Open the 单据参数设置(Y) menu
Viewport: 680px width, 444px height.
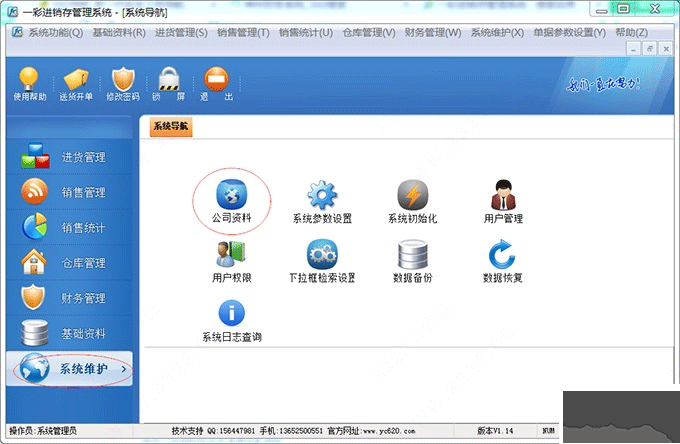click(569, 33)
